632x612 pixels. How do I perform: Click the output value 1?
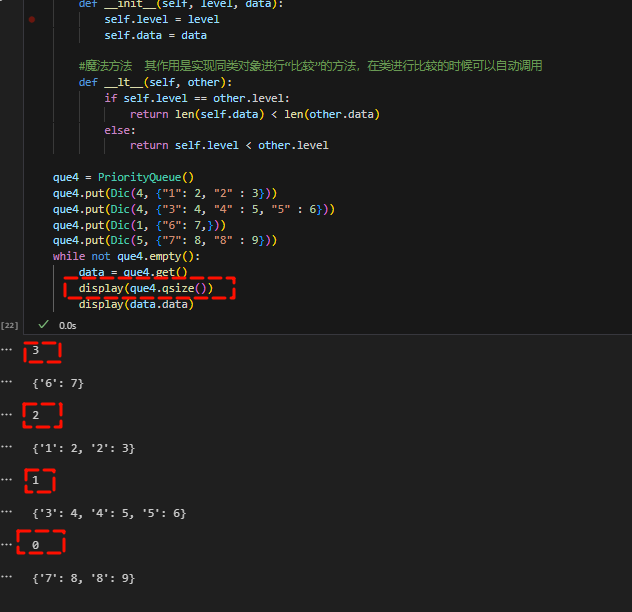click(x=35, y=480)
